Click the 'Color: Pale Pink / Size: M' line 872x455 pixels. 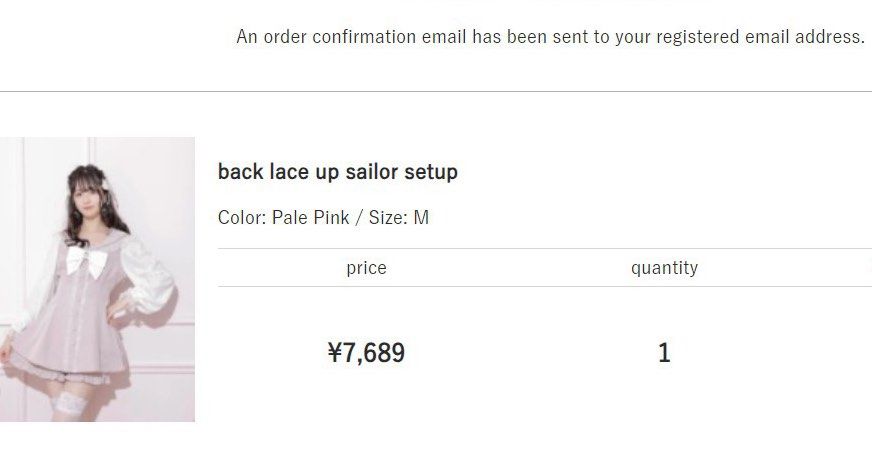coord(323,217)
